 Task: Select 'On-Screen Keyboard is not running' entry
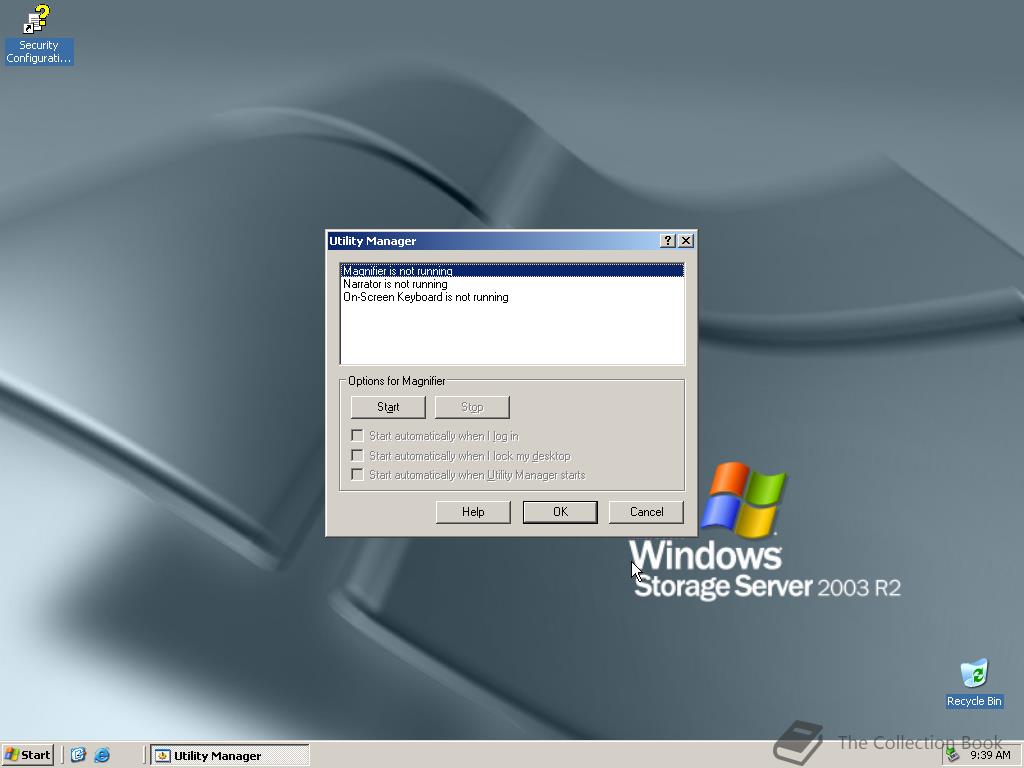pyautogui.click(x=512, y=296)
